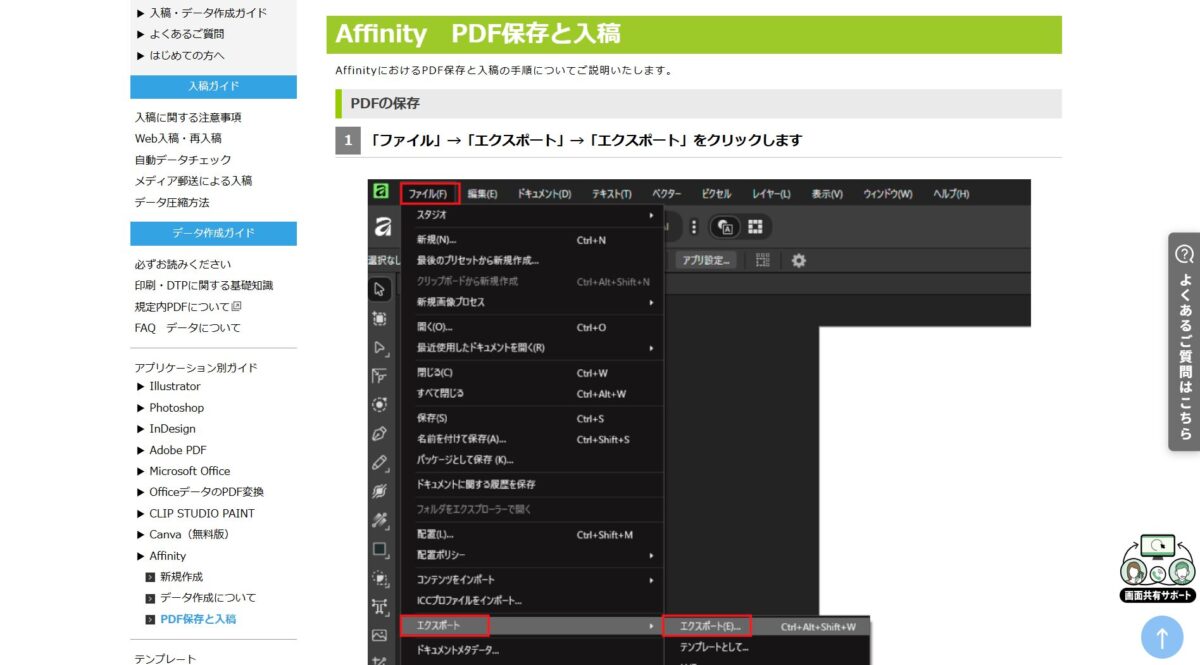Click the green Affinity logo icon

(x=380, y=192)
